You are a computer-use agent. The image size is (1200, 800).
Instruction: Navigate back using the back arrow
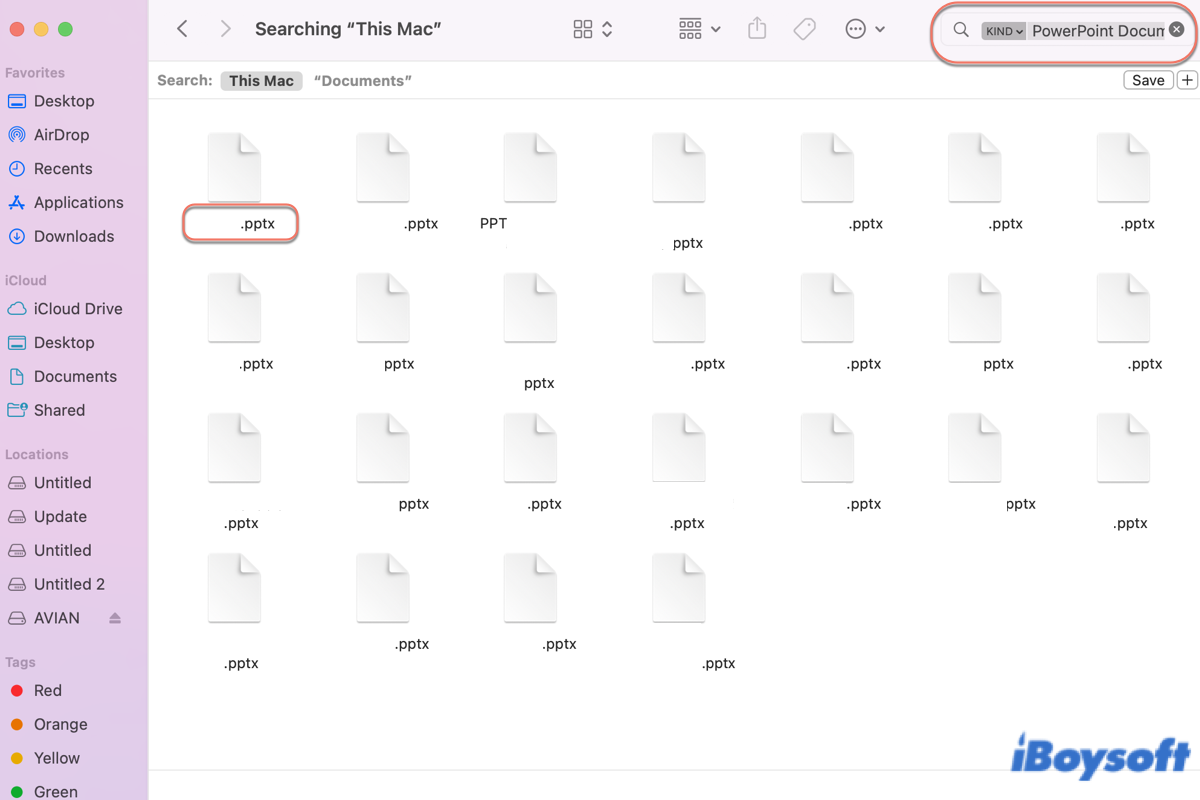pyautogui.click(x=181, y=29)
